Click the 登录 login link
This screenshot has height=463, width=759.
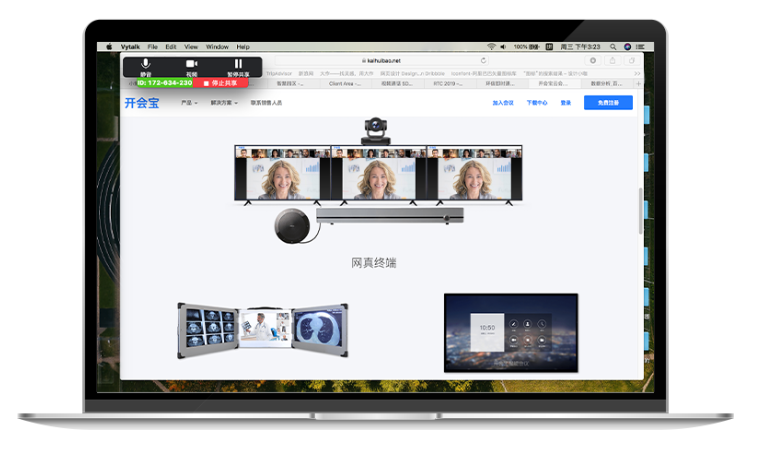click(566, 103)
